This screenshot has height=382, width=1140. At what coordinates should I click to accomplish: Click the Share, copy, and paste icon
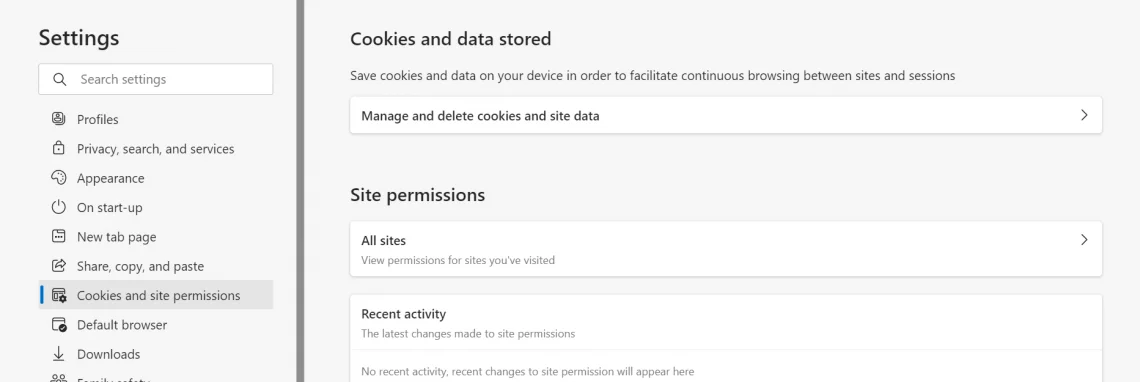(59, 266)
